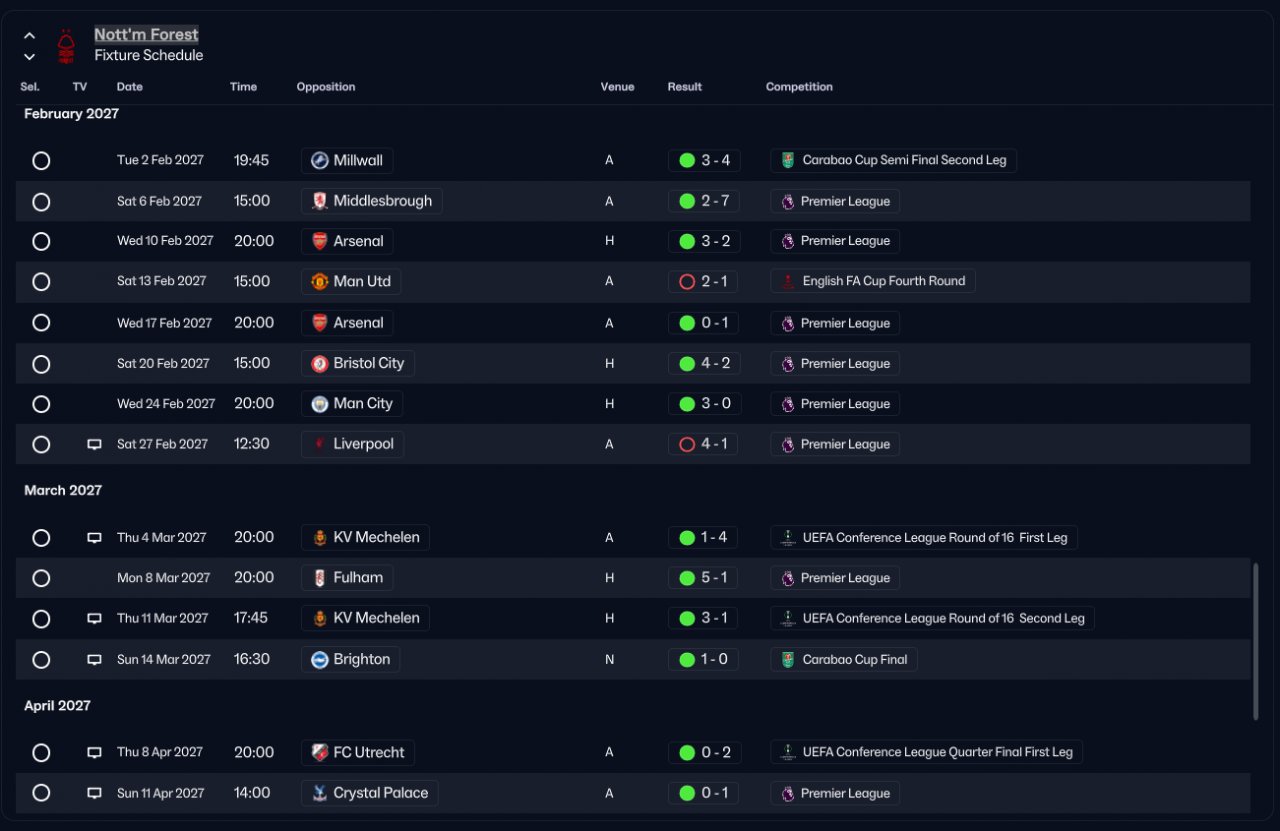Click the up chevron beside Nott'm Forest
The image size is (1280, 831).
click(x=29, y=36)
